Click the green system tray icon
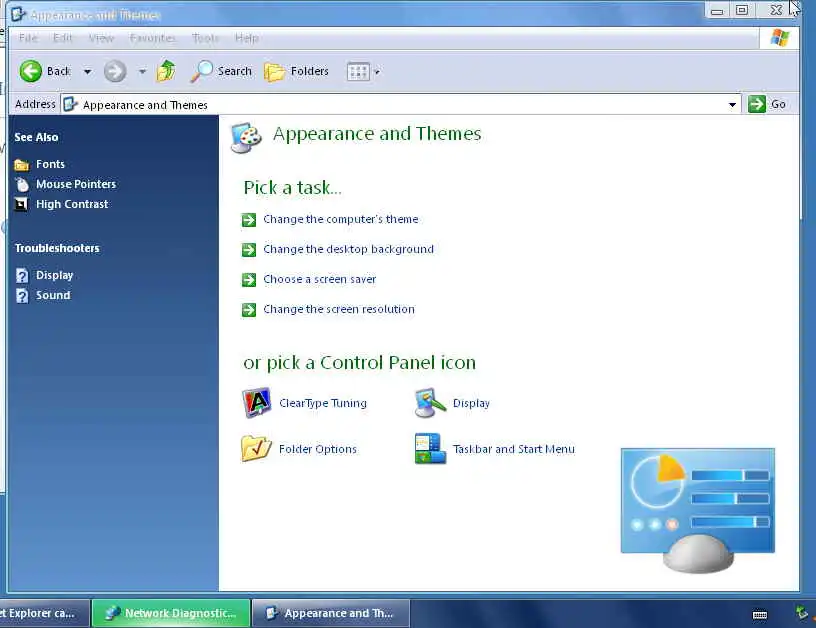Viewport: 816px width, 628px height. pyautogui.click(x=802, y=612)
